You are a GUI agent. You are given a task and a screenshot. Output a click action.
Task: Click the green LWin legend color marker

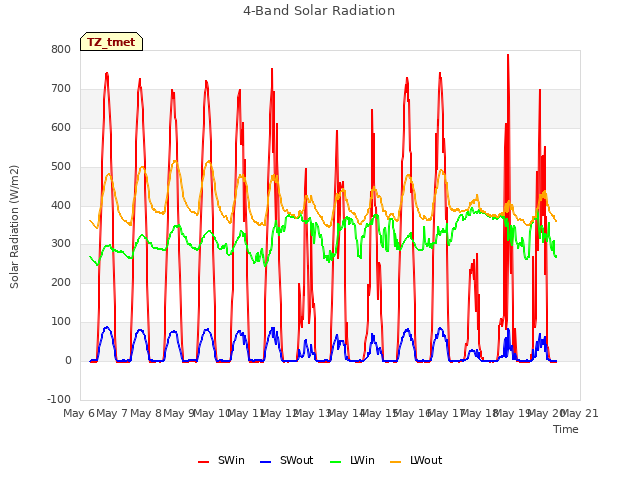pyautogui.click(x=335, y=462)
